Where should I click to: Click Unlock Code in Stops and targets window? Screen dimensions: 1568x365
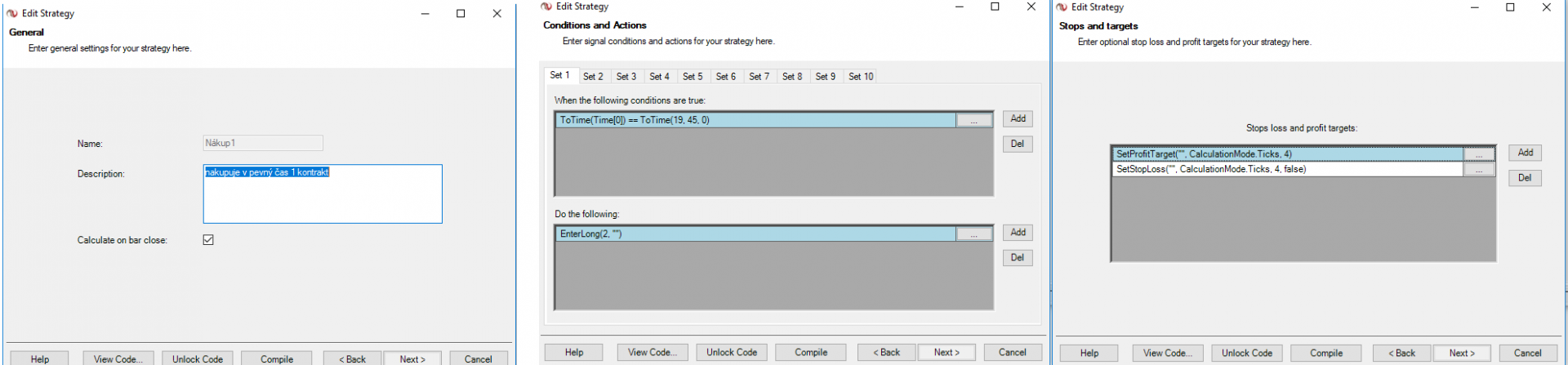coord(1246,354)
